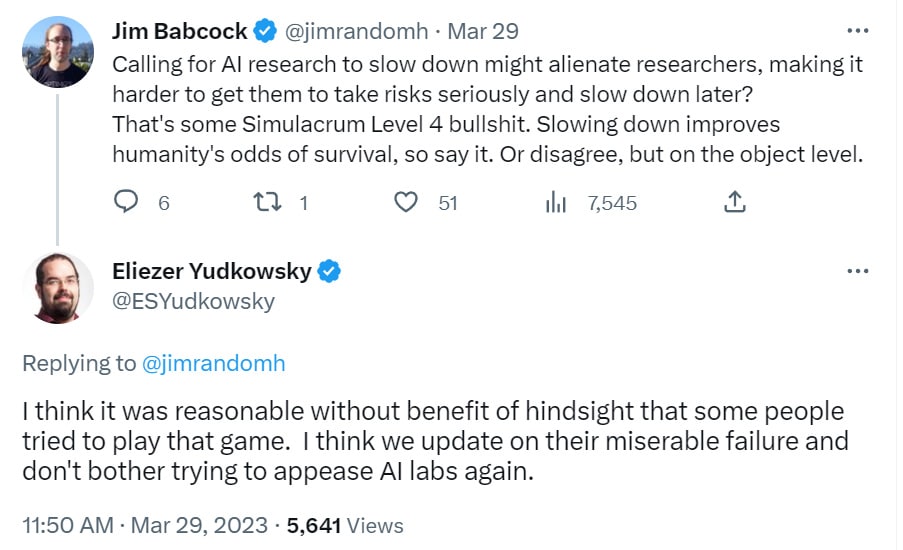This screenshot has height=550, width=903.
Task: Like Jim Babcock's tweet with the heart icon
Action: (x=406, y=202)
